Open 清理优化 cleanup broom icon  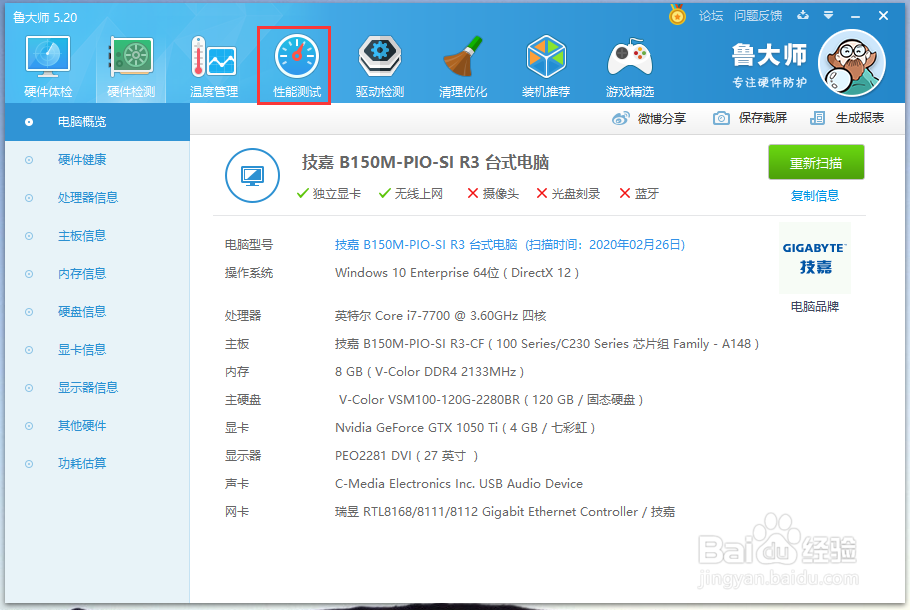click(x=463, y=65)
